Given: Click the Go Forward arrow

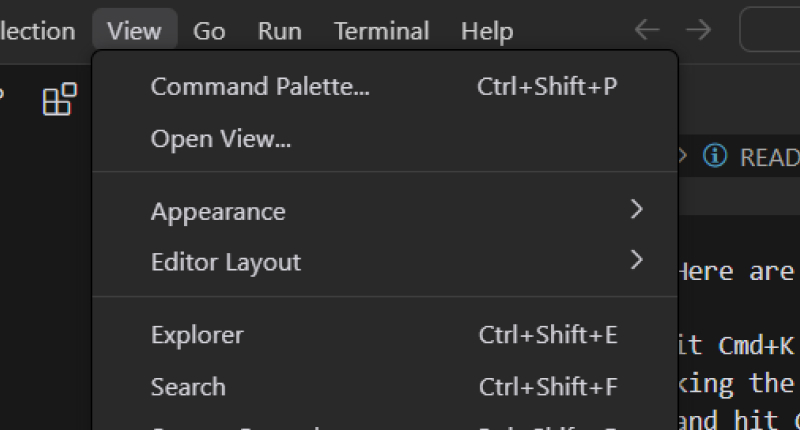Looking at the screenshot, I should (698, 30).
